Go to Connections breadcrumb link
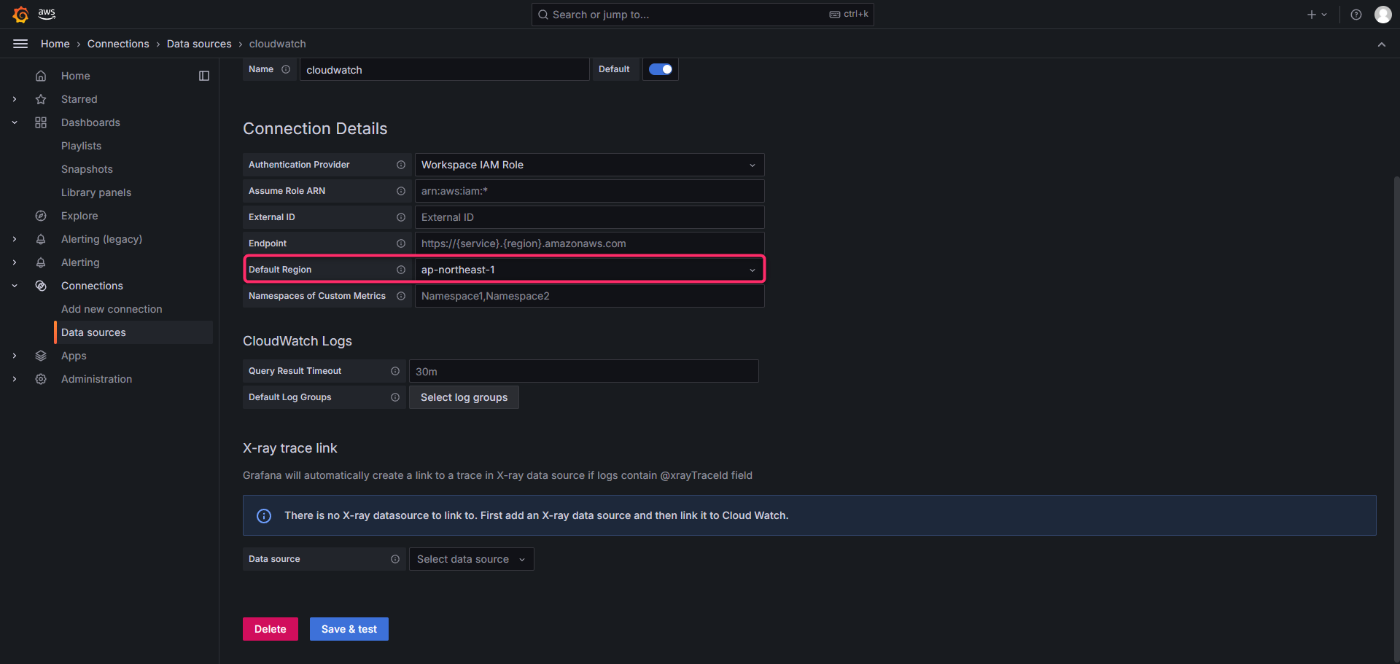The height and width of the screenshot is (664, 1400). pyautogui.click(x=118, y=44)
